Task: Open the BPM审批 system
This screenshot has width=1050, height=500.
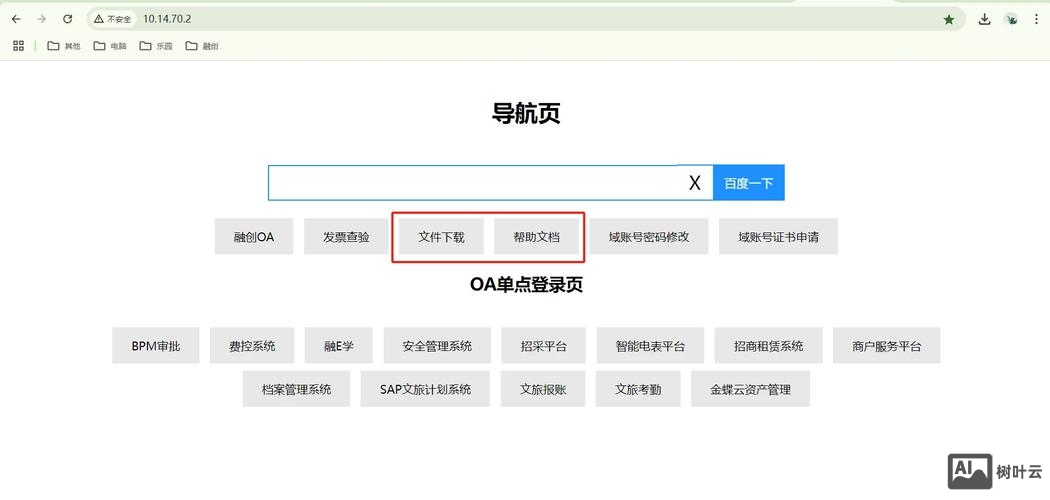Action: tap(155, 345)
